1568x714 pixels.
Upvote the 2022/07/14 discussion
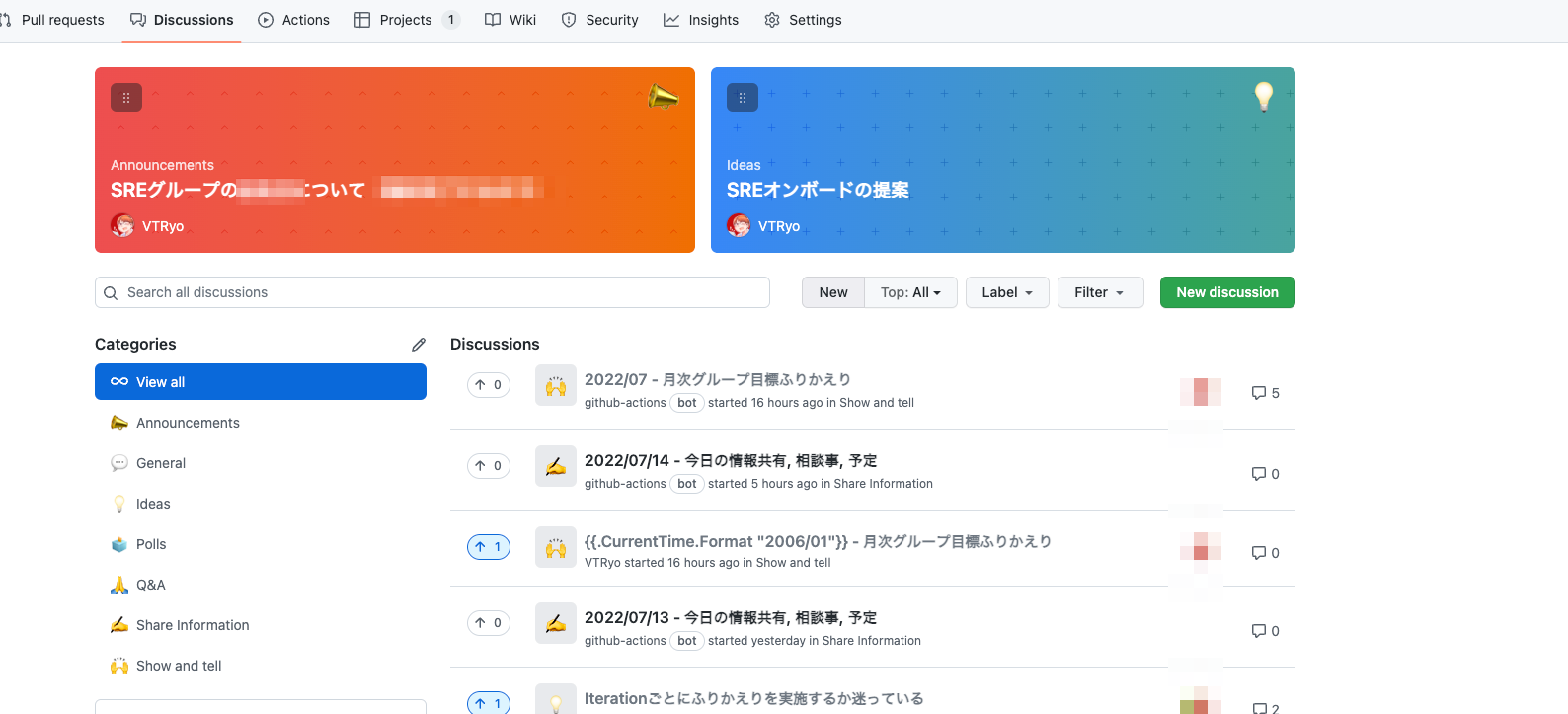[489, 466]
